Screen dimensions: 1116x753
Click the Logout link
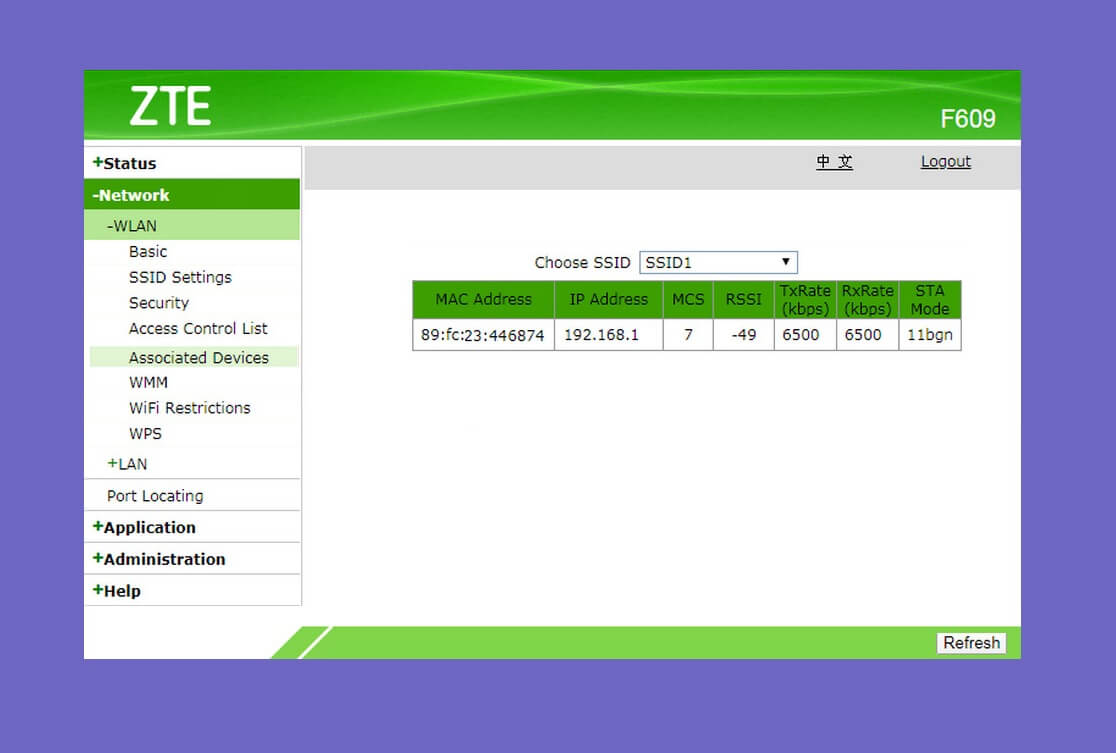(x=946, y=162)
